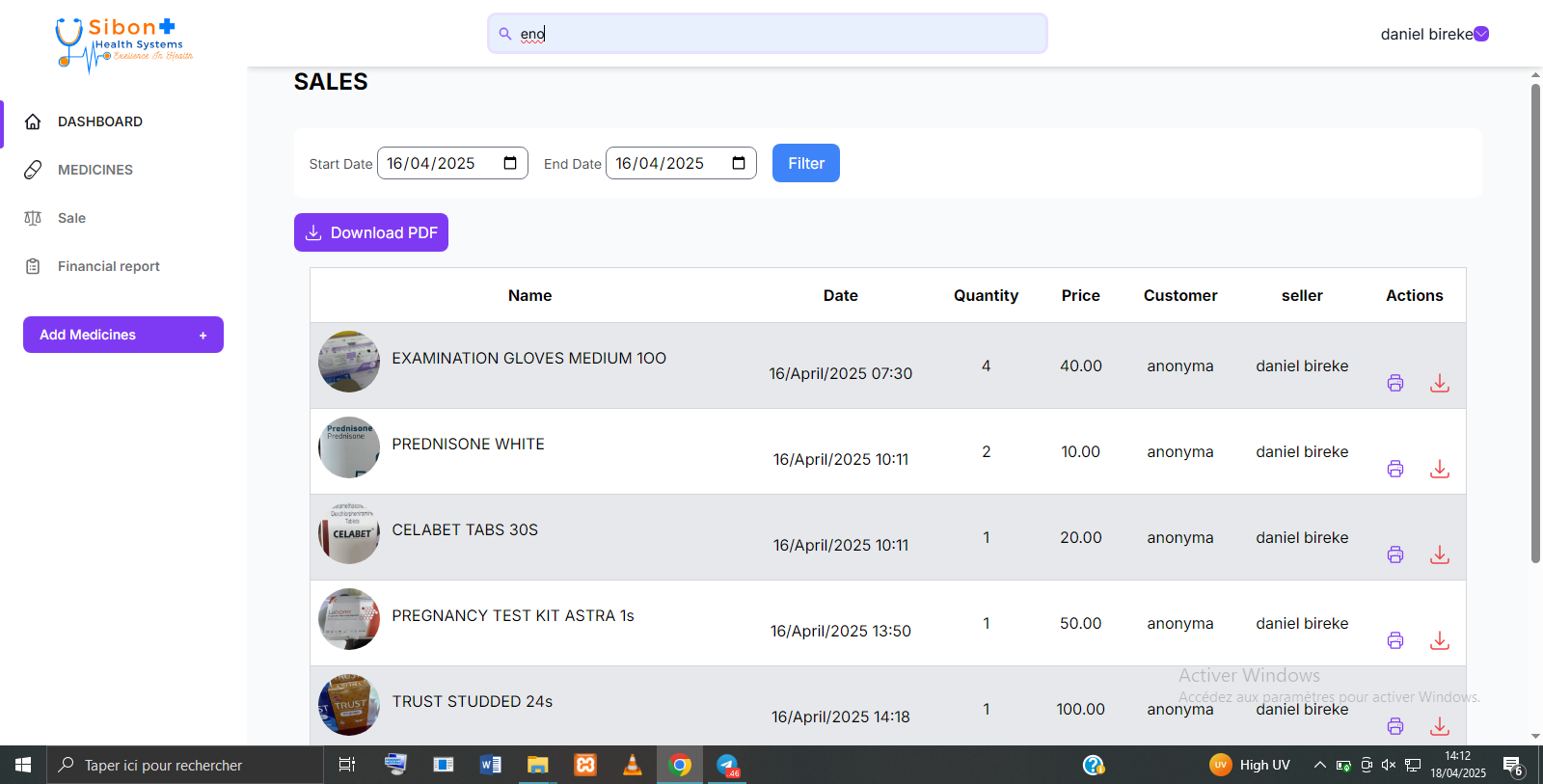Download the sales PDF
The image size is (1543, 784).
371,232
